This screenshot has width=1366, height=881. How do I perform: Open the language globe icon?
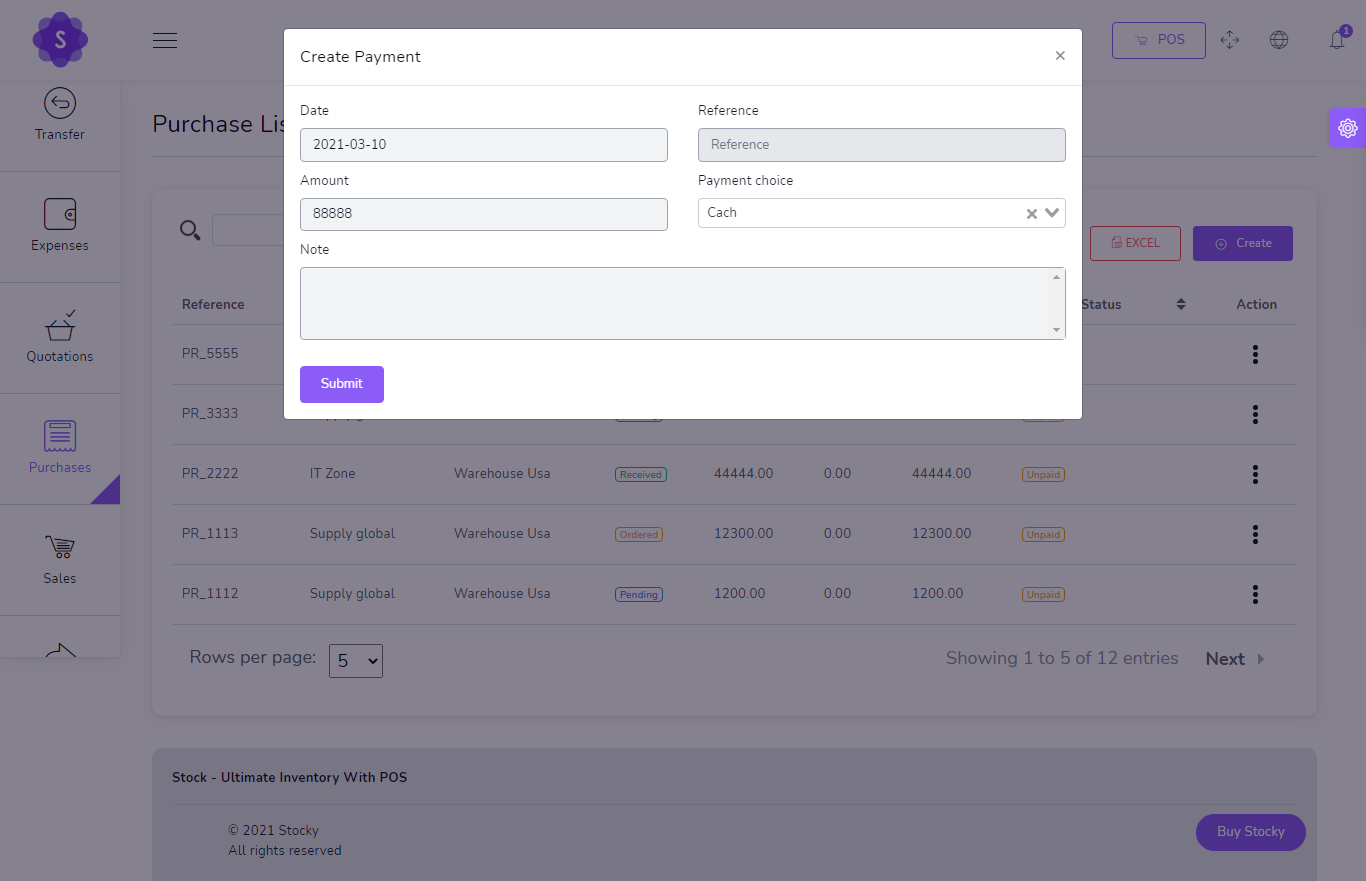point(1279,40)
